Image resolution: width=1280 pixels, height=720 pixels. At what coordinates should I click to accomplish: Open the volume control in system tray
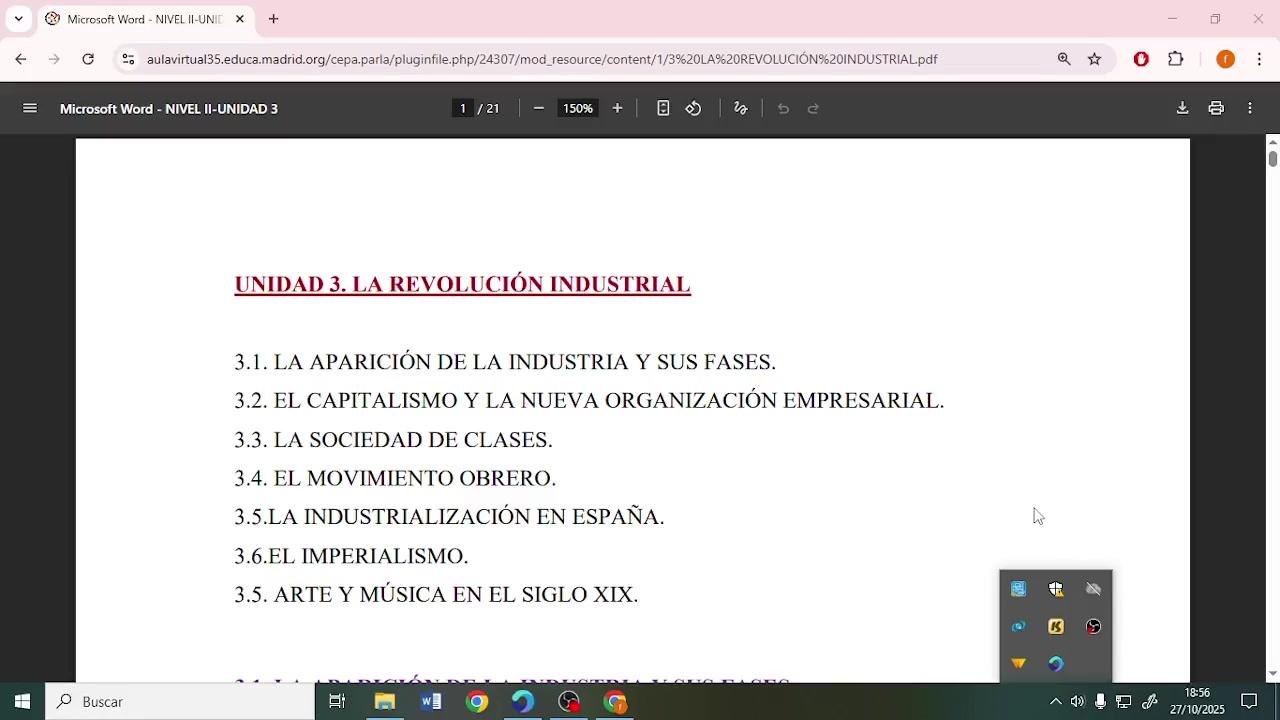1077,701
